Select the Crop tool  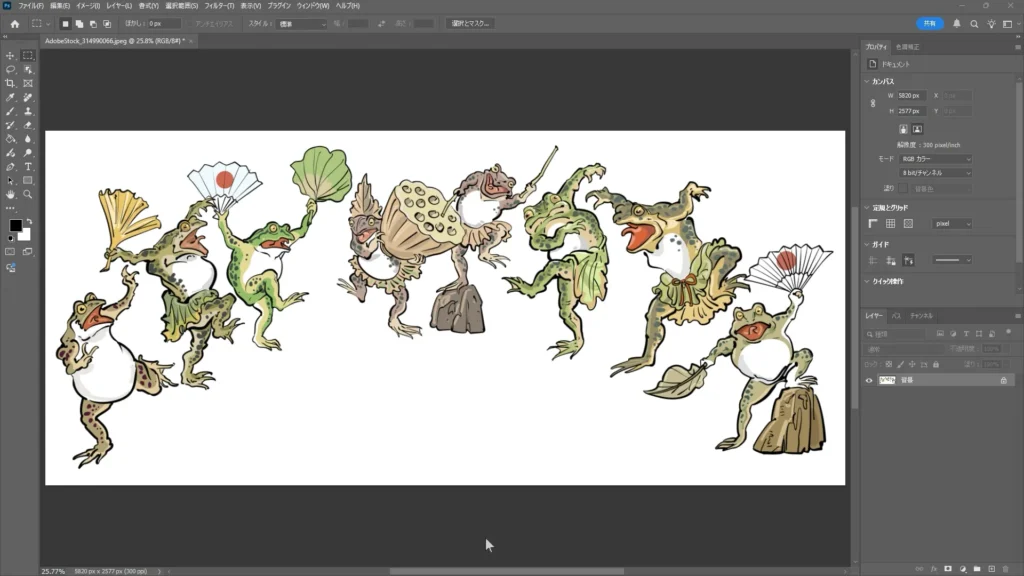click(x=10, y=84)
